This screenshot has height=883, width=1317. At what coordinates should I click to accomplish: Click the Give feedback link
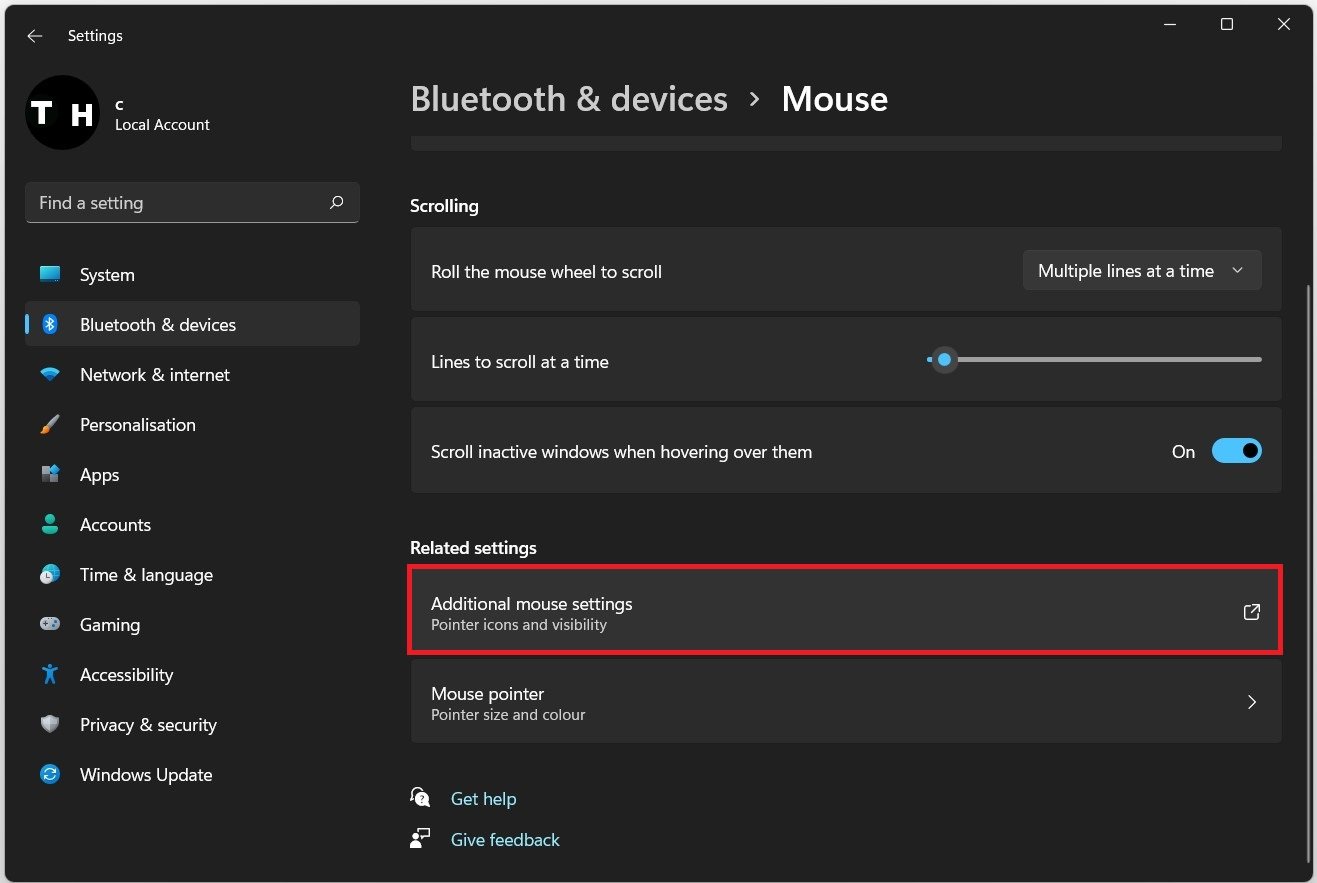505,840
